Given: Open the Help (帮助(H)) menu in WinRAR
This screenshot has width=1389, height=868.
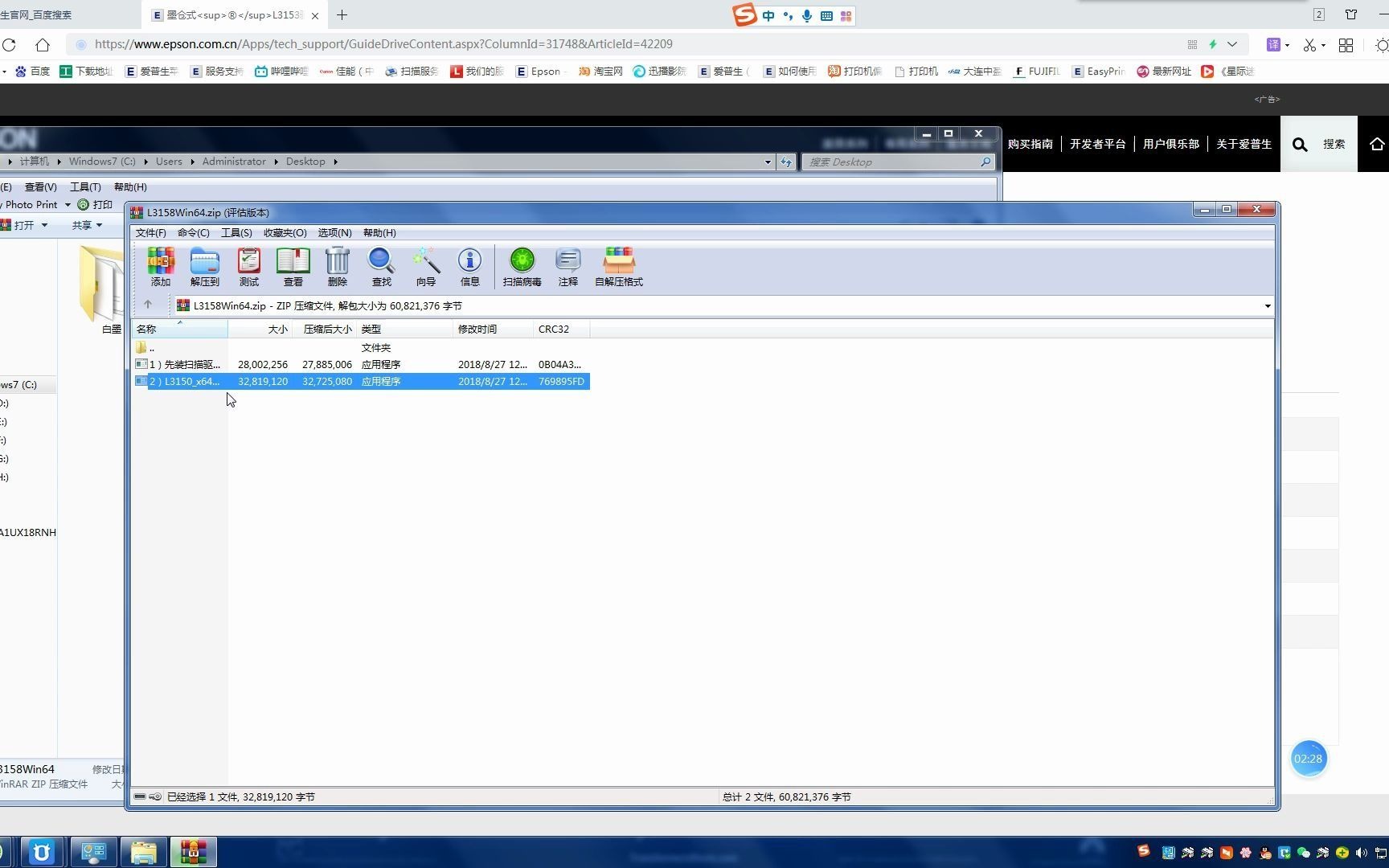Looking at the screenshot, I should [x=380, y=233].
